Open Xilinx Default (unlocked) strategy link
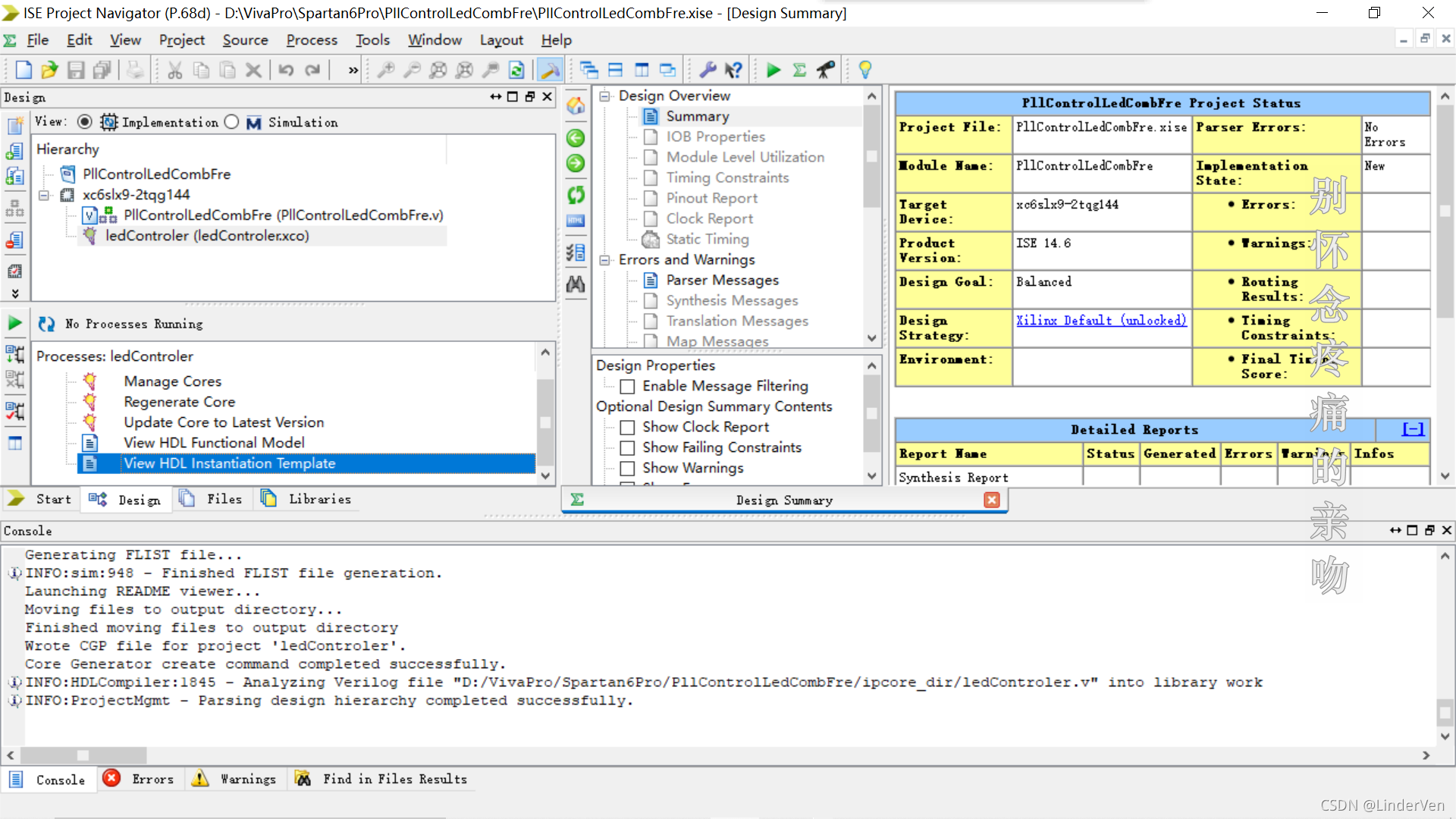The image size is (1456, 819). [x=1101, y=321]
